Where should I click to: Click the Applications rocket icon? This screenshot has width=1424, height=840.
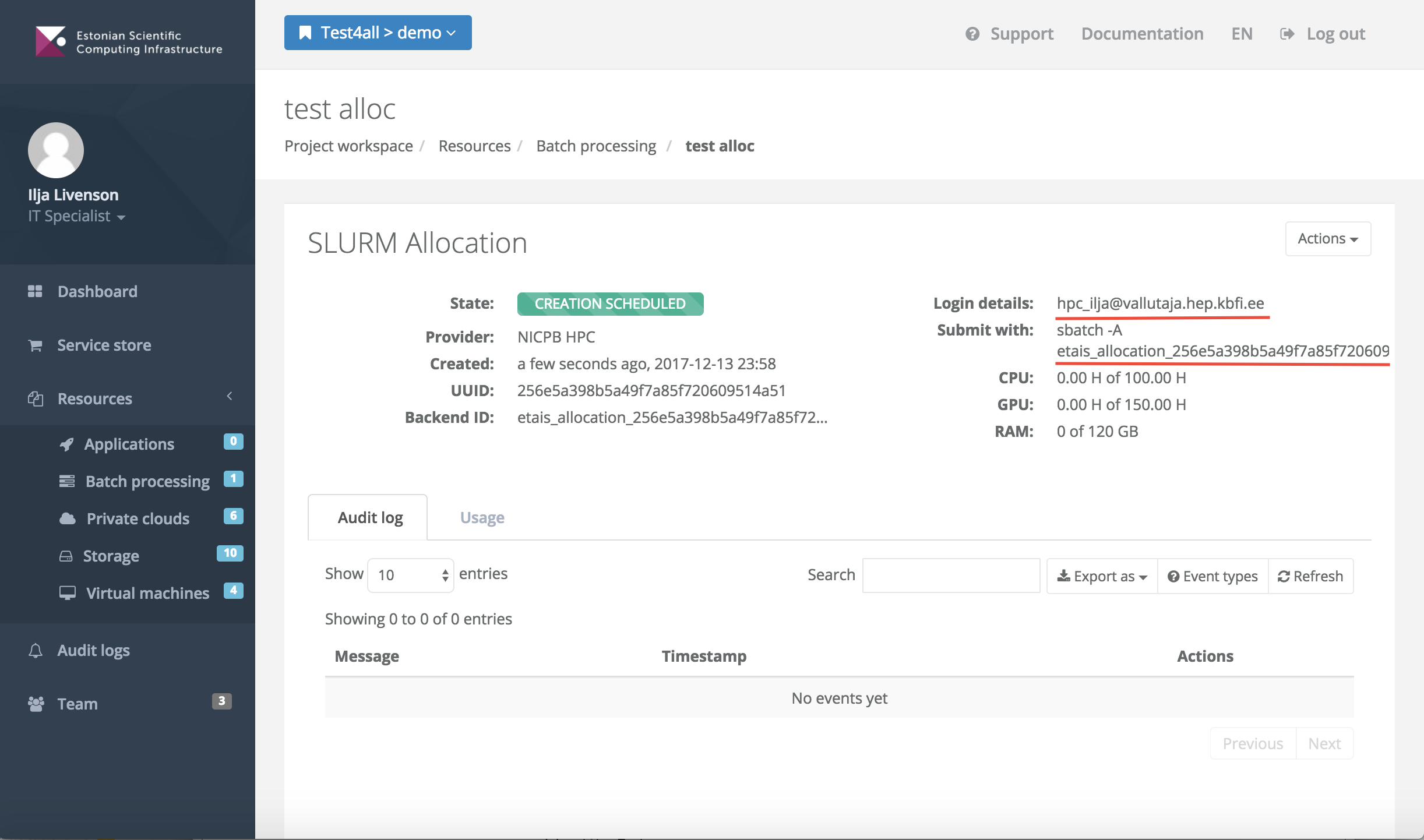click(x=66, y=444)
